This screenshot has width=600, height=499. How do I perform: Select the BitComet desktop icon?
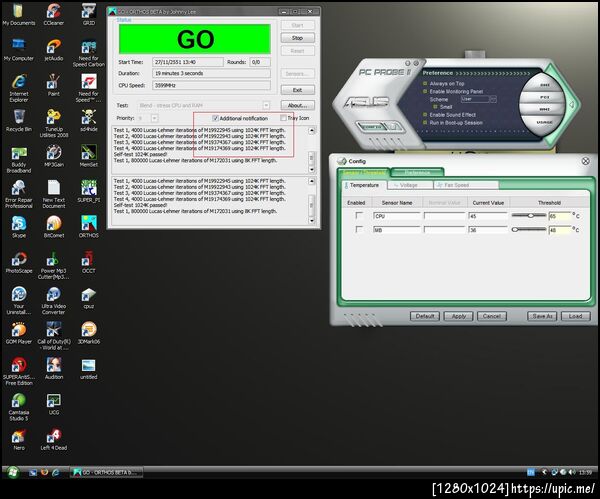pos(54,227)
